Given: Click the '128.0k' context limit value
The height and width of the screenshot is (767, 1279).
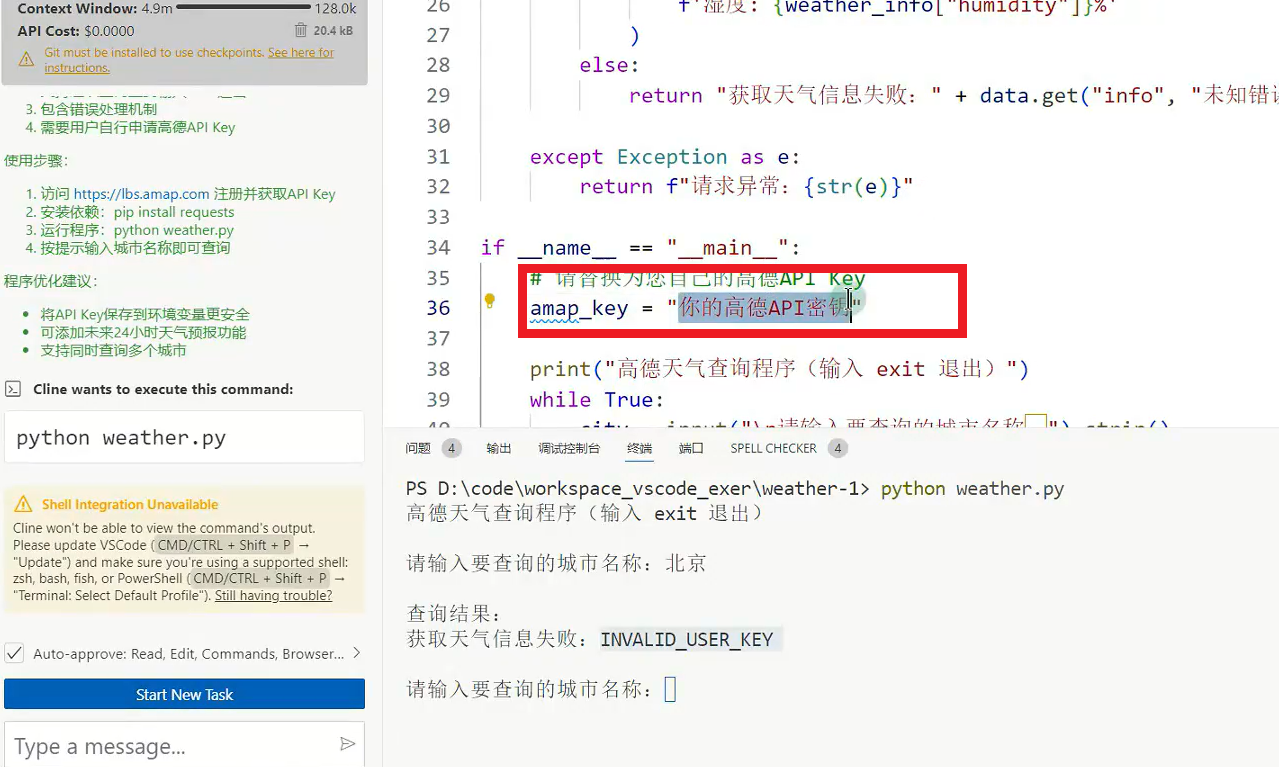Looking at the screenshot, I should click(335, 8).
